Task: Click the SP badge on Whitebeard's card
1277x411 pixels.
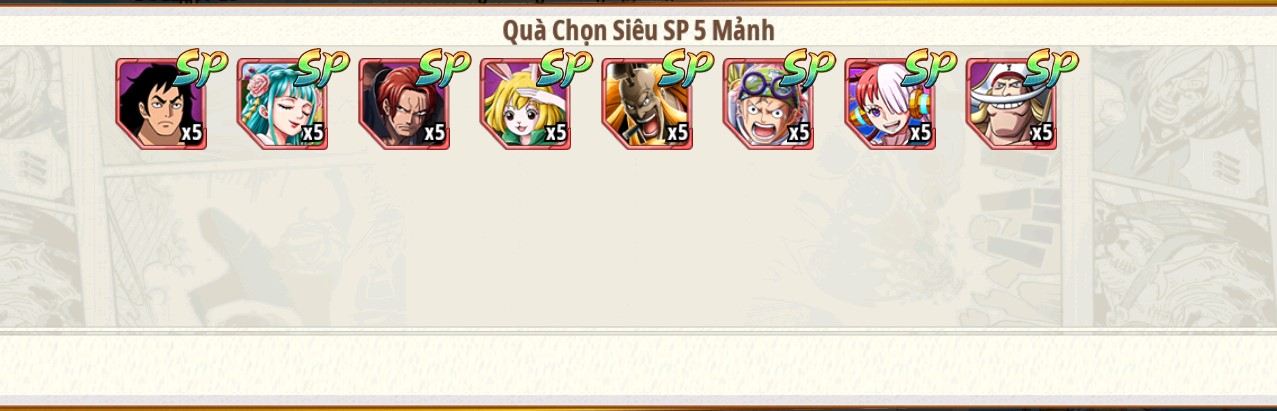Action: point(1051,68)
